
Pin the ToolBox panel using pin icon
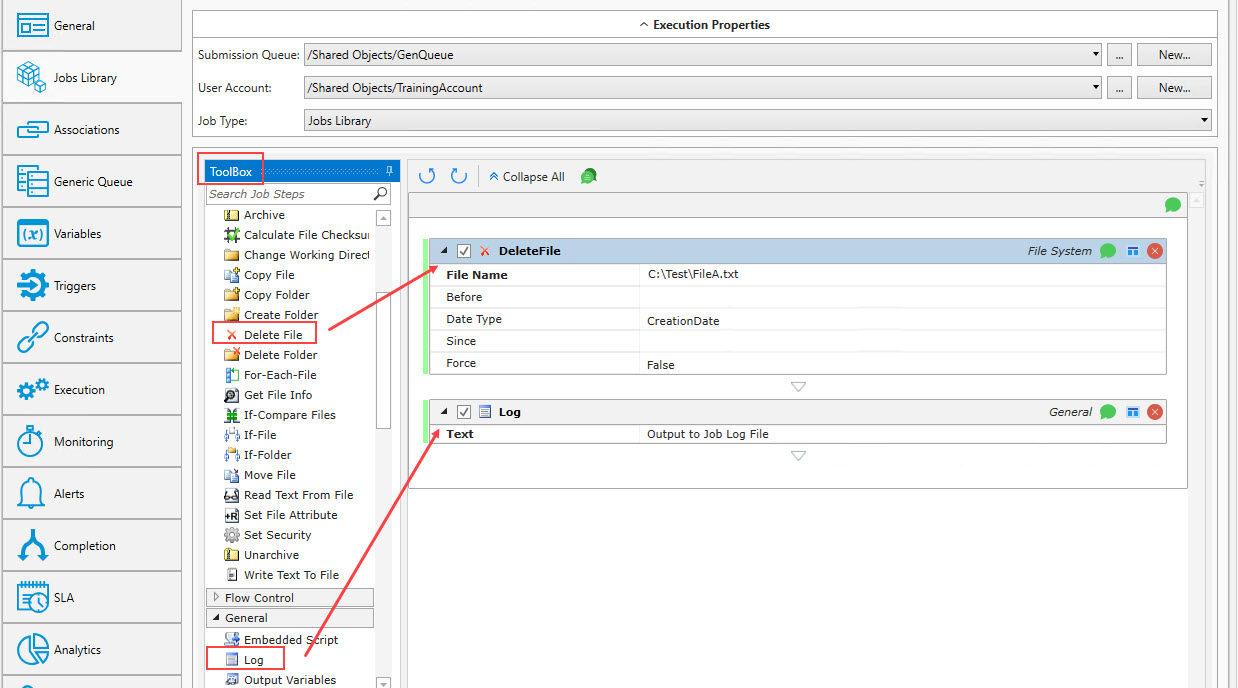tap(390, 172)
